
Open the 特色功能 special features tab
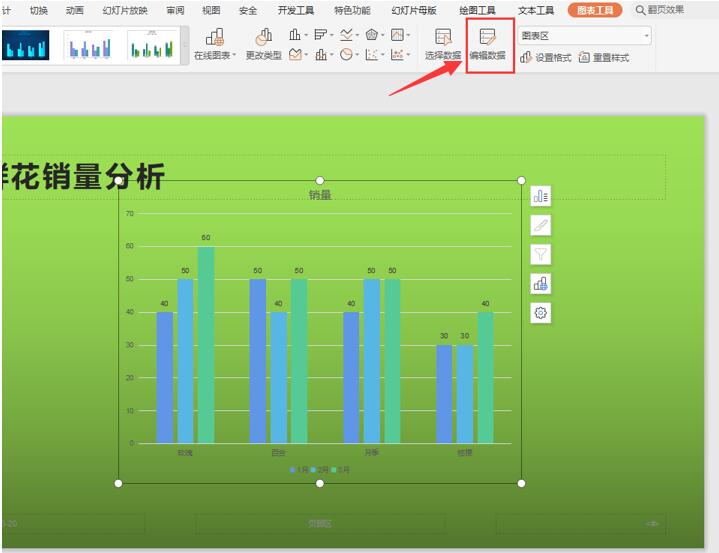(352, 10)
